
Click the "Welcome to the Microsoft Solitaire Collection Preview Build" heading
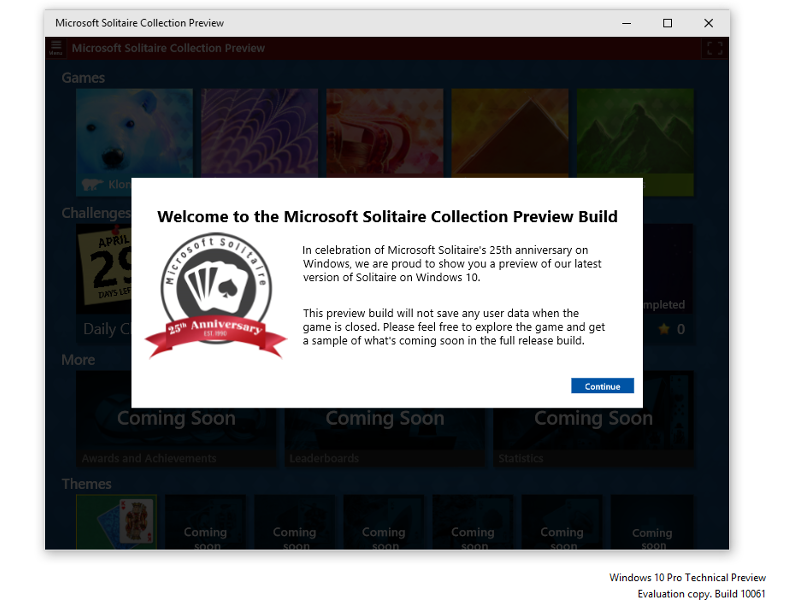pyautogui.click(x=387, y=216)
